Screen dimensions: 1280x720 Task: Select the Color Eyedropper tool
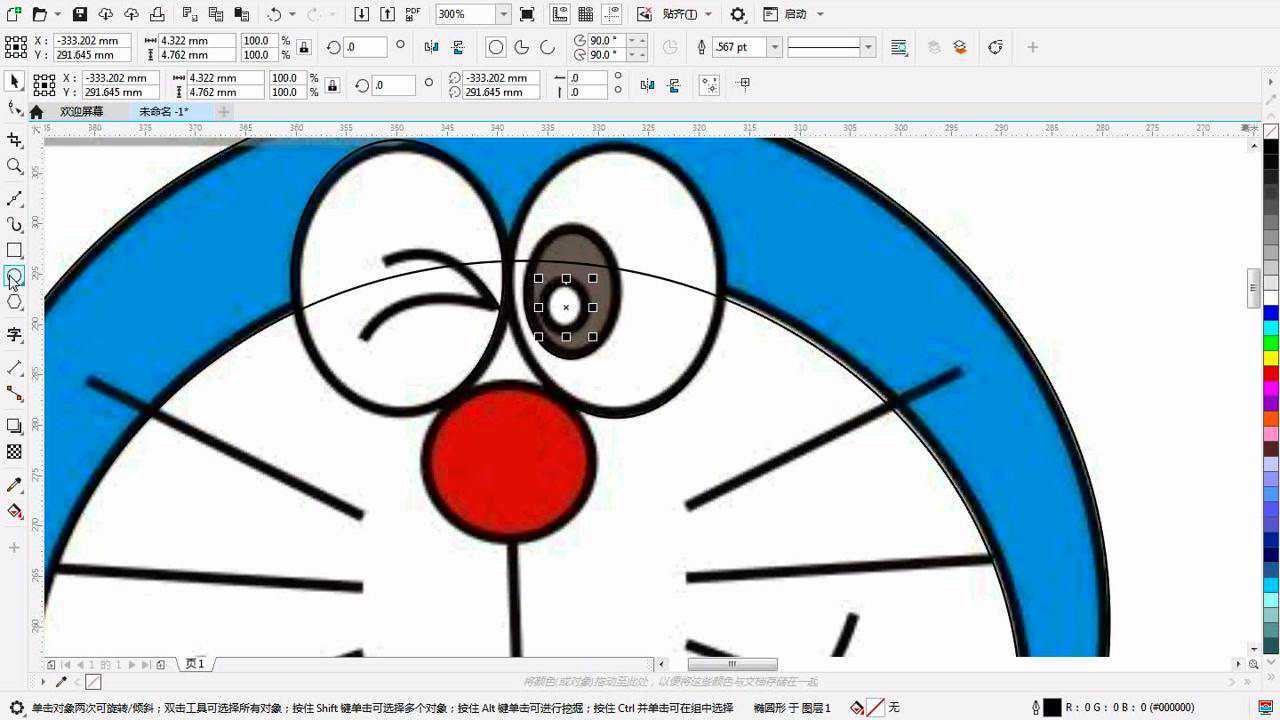tap(14, 485)
